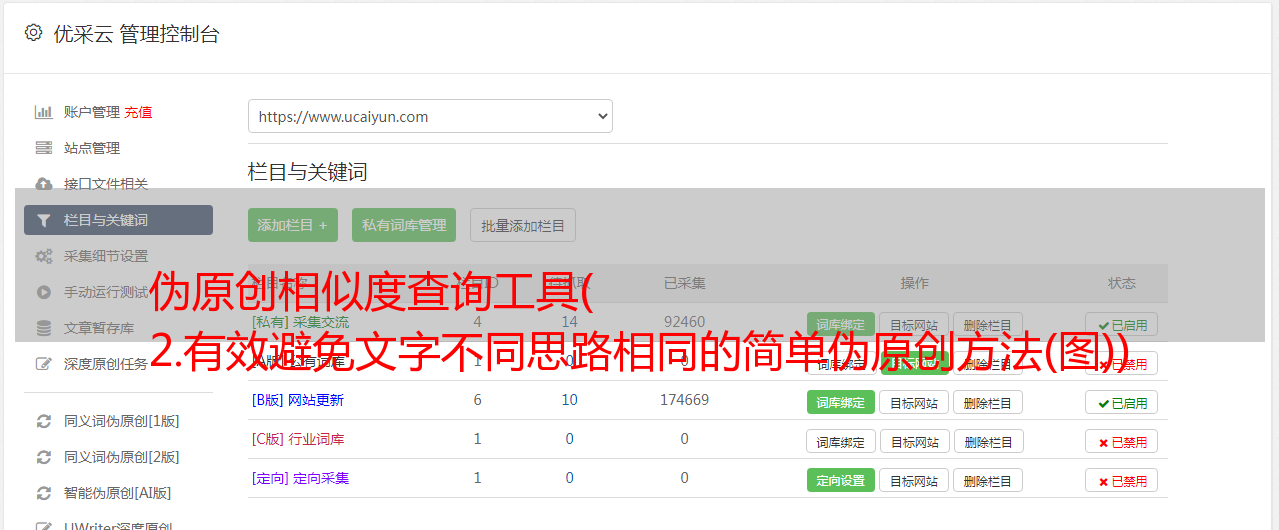Click the value 14 in 采集交流 row
This screenshot has height=530, width=1279.
click(569, 322)
